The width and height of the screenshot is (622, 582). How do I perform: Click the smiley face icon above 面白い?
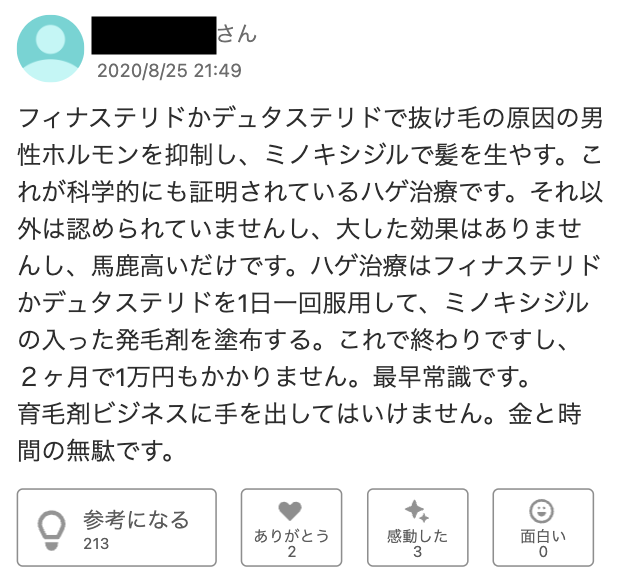542,511
